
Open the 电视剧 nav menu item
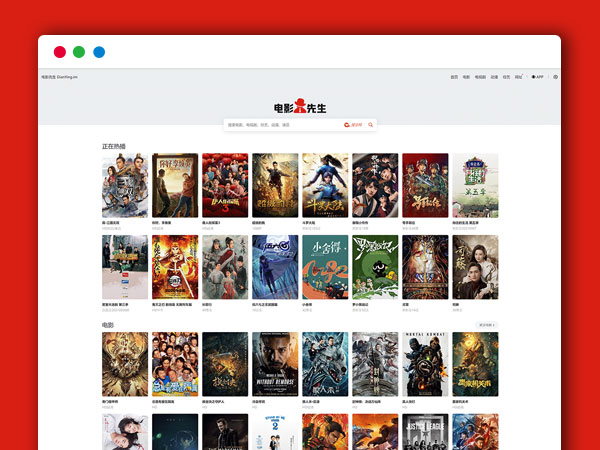(x=480, y=76)
